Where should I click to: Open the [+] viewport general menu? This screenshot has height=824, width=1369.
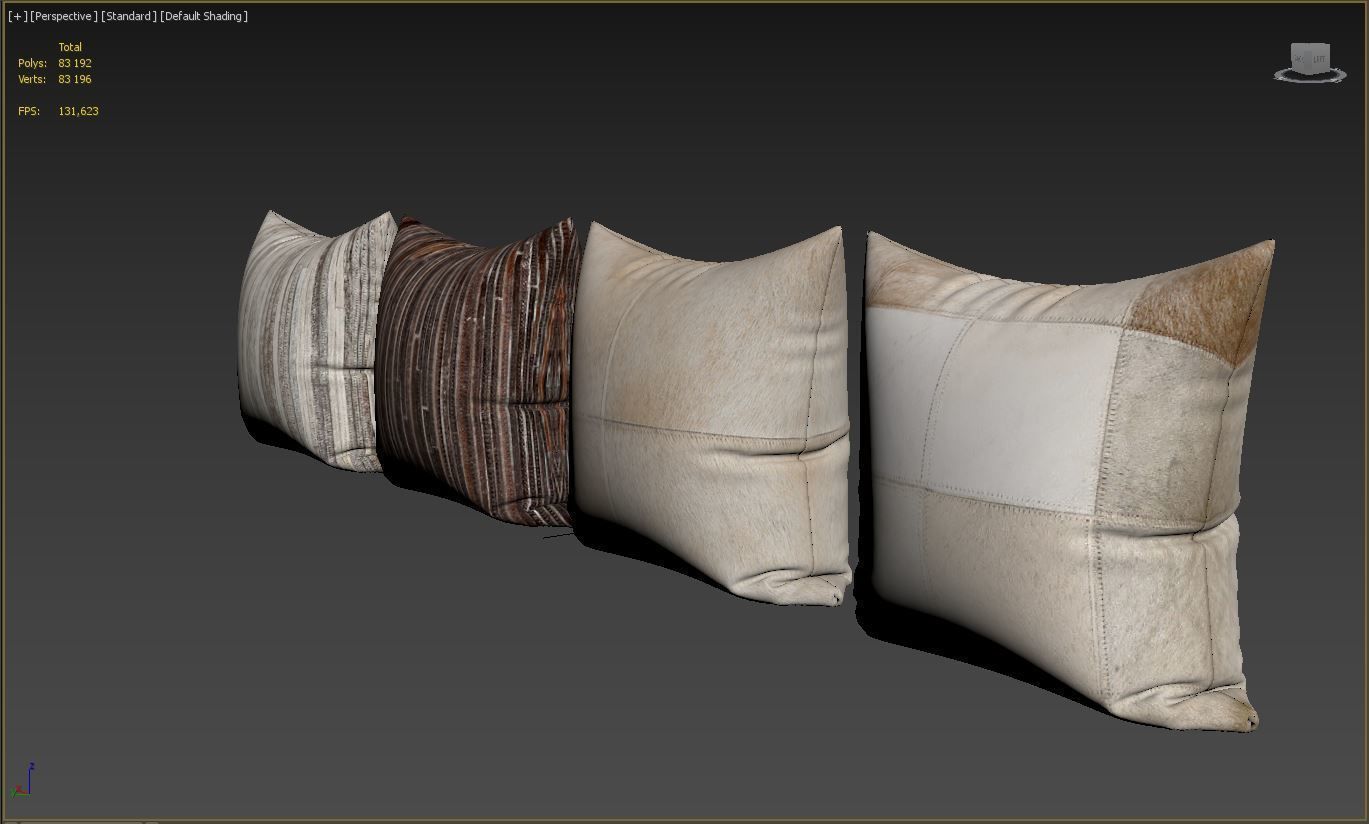coord(18,16)
